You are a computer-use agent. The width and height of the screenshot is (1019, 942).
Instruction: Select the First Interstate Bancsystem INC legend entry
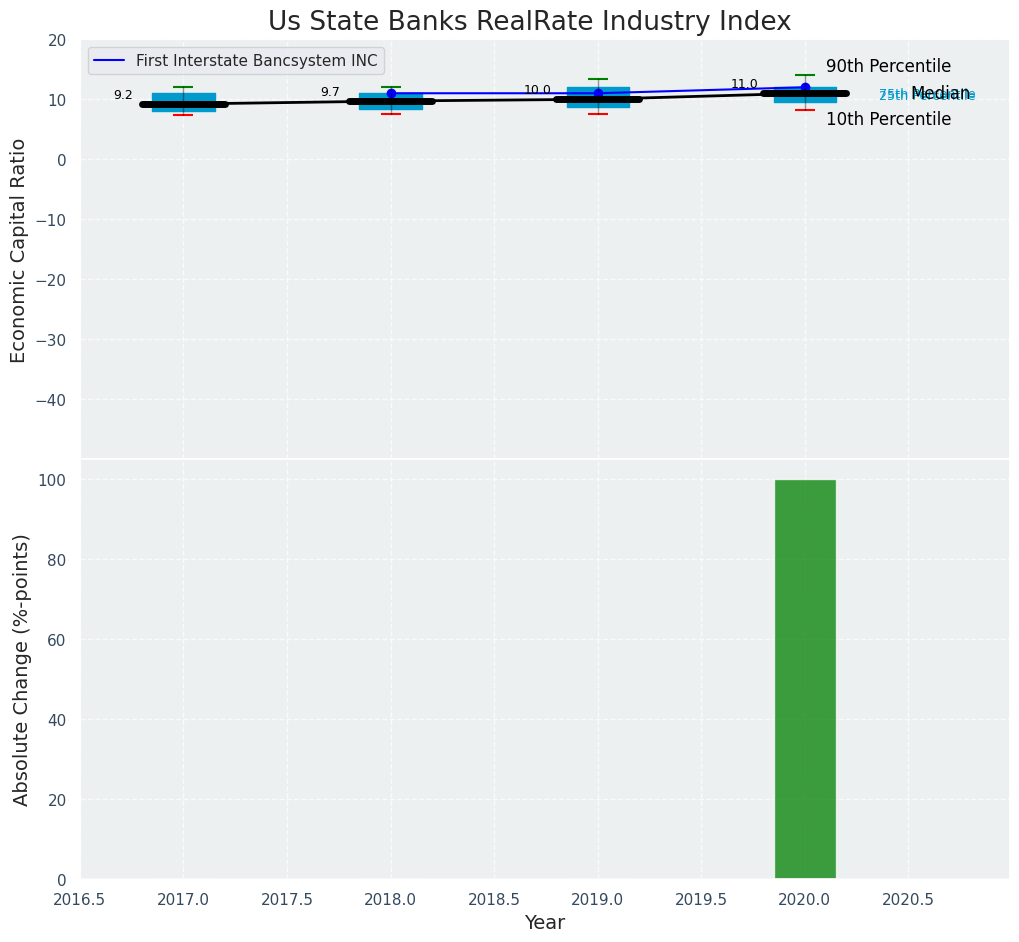pyautogui.click(x=256, y=61)
